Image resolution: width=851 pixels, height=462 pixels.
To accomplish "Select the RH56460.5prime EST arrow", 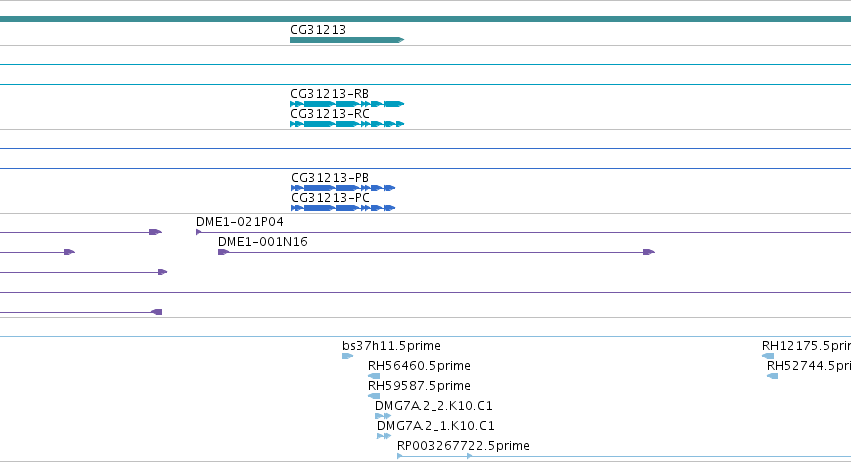I will (374, 376).
